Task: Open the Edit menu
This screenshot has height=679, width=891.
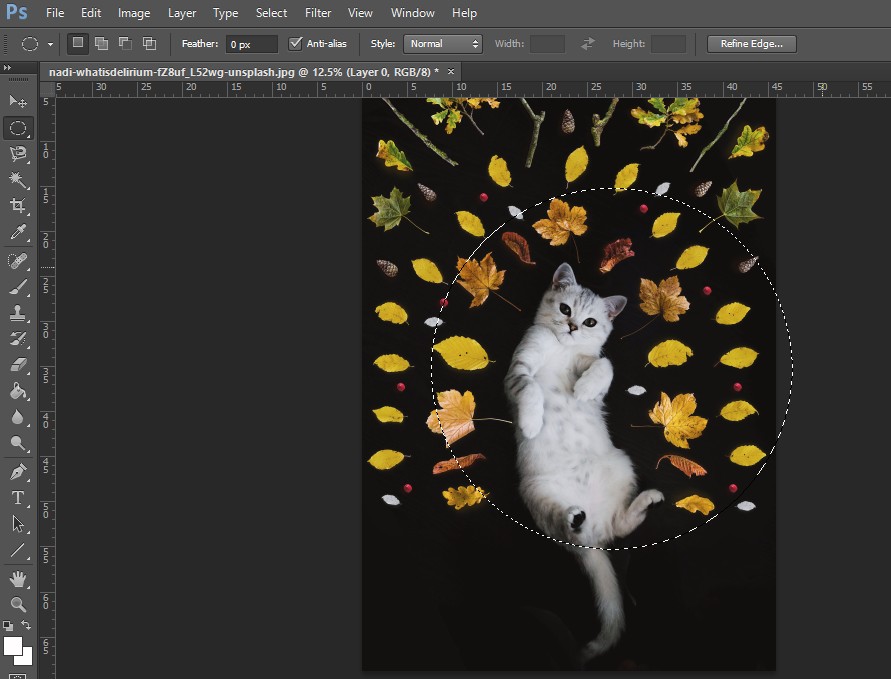Action: click(91, 13)
